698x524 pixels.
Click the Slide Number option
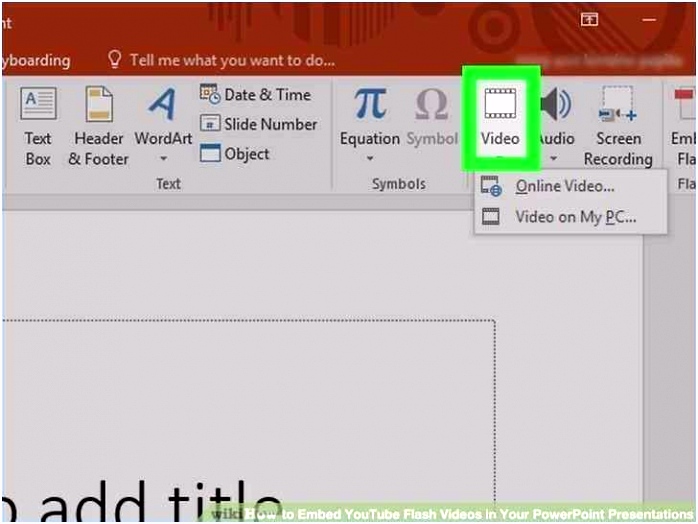tap(259, 124)
